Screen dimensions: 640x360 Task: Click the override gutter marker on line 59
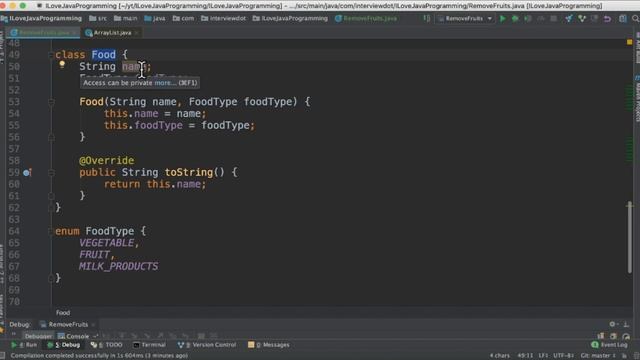[x=27, y=173]
